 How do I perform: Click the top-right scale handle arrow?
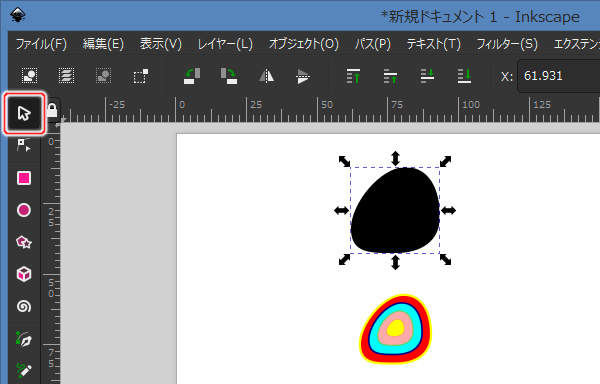[445, 161]
